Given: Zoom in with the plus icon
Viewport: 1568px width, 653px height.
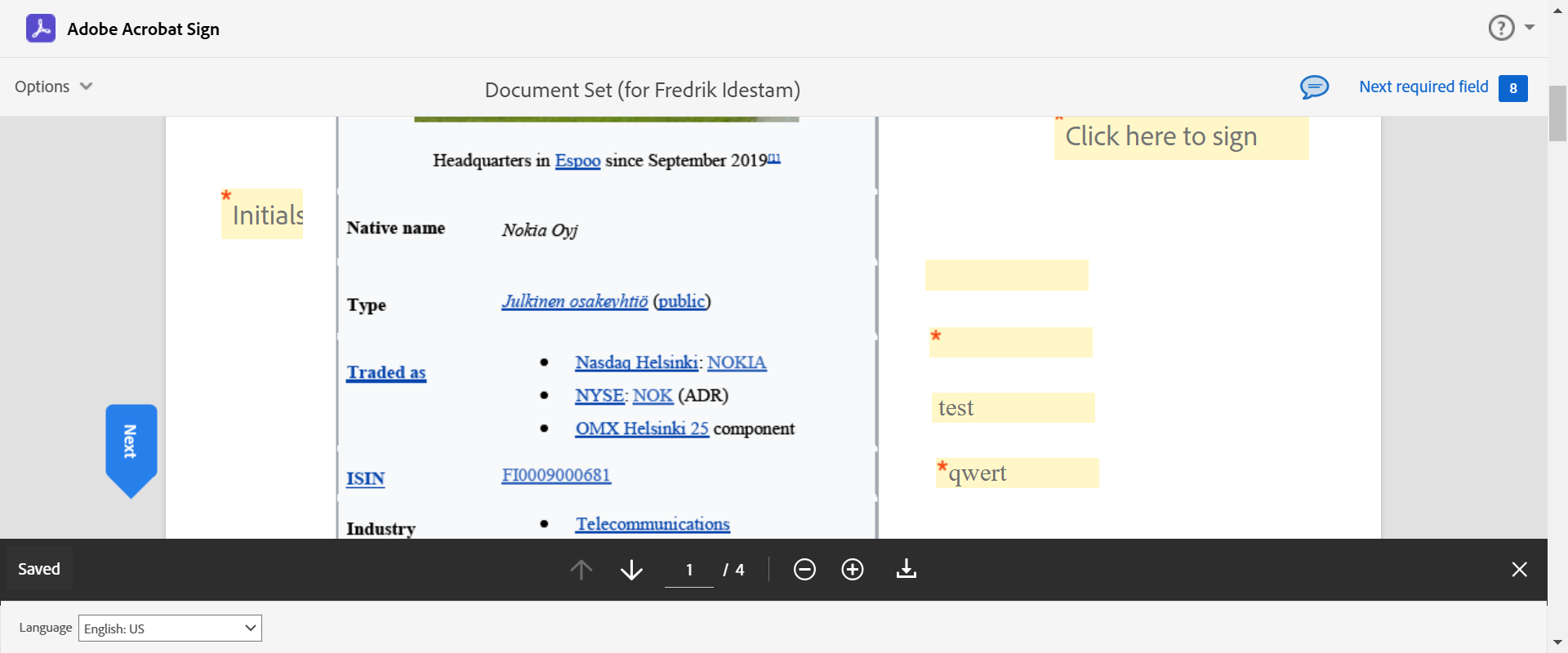Looking at the screenshot, I should [x=853, y=569].
